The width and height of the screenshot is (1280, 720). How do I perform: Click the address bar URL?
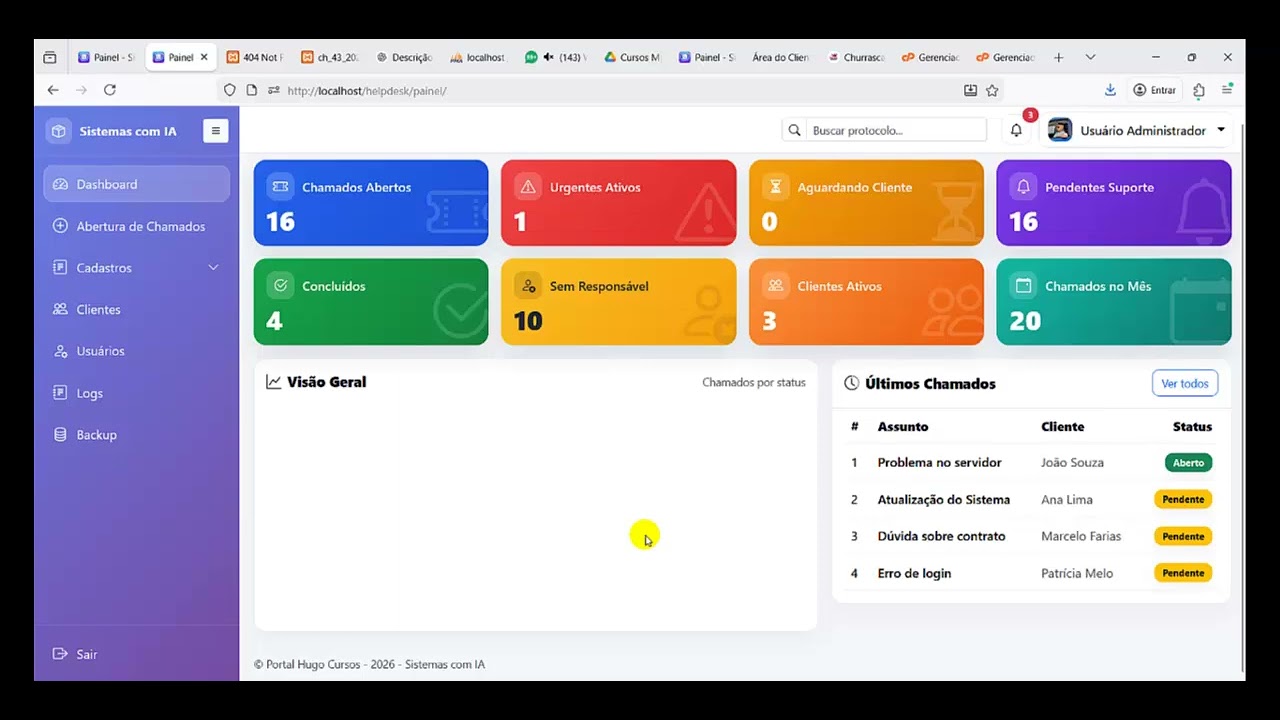[x=367, y=90]
